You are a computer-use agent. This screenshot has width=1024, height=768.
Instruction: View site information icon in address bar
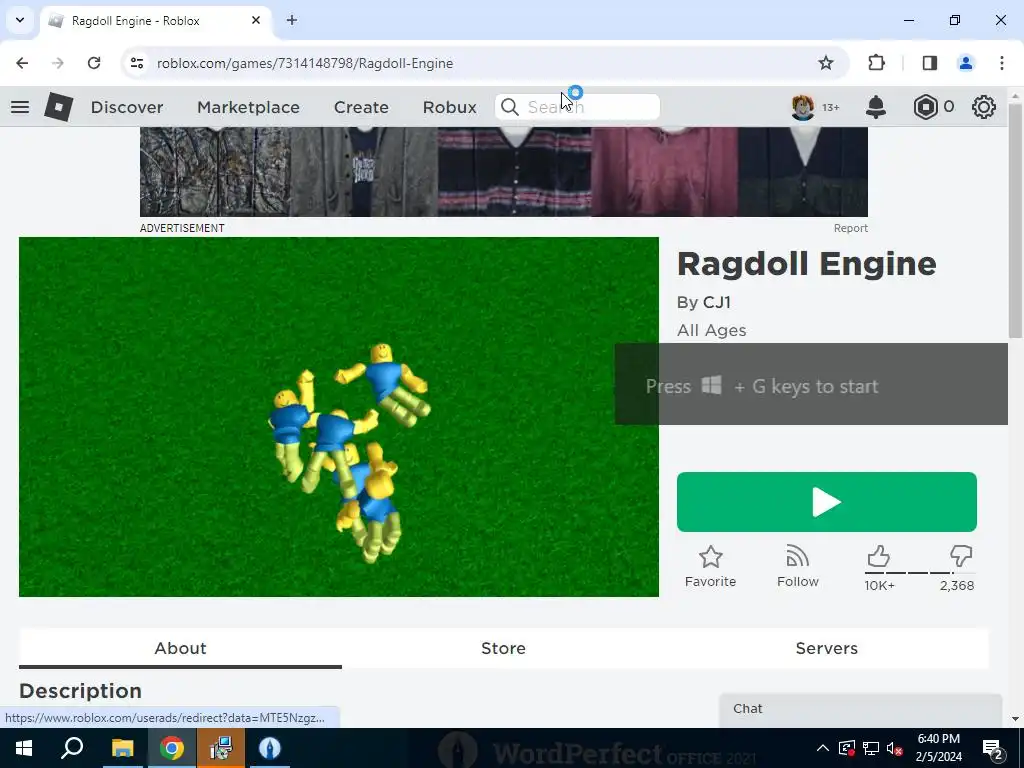[136, 63]
